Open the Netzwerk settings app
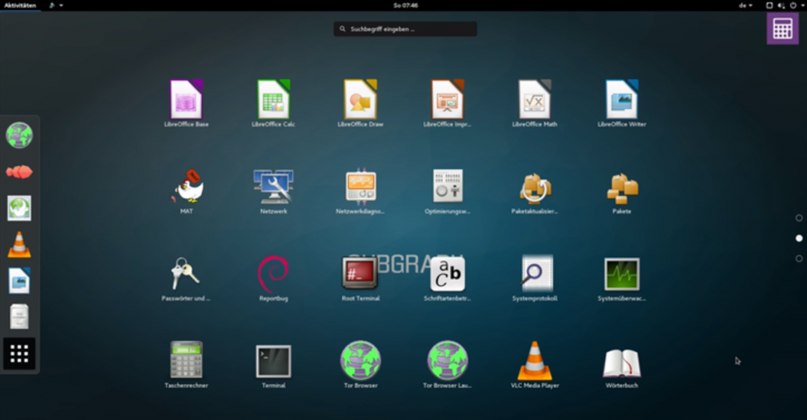807x420 pixels. tap(273, 190)
